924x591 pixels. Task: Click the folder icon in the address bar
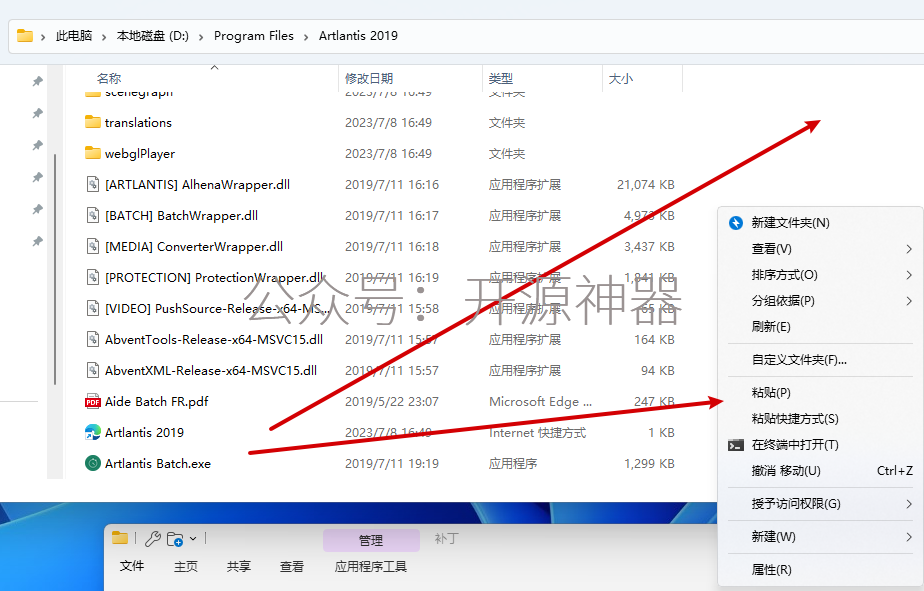coord(25,36)
